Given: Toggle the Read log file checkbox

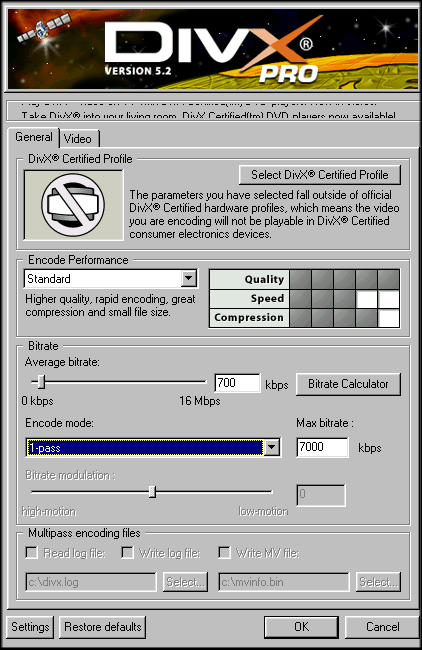Looking at the screenshot, I should 32,553.
